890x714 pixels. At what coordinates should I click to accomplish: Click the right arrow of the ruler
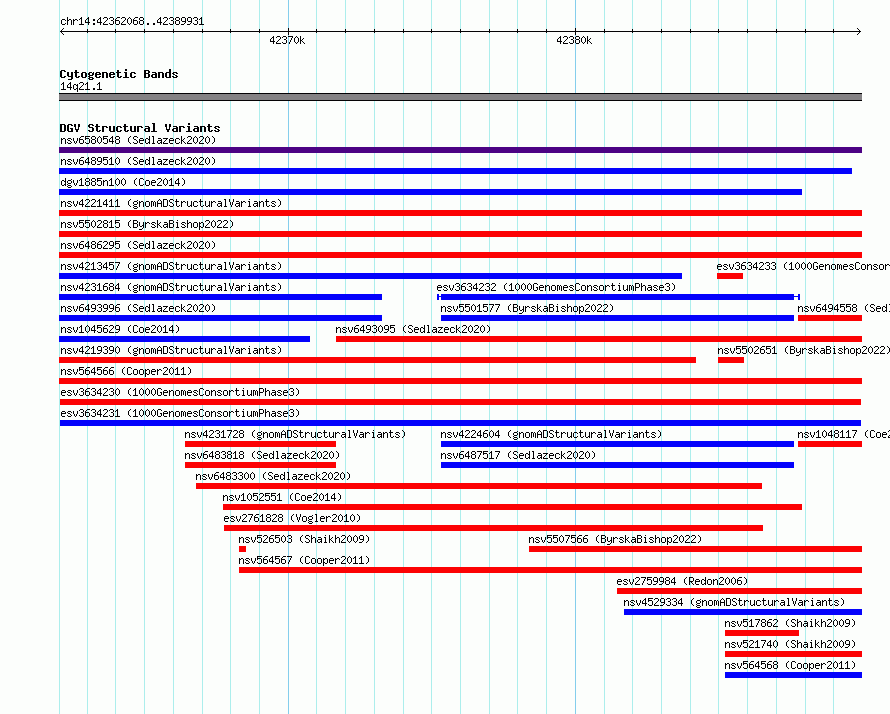tap(859, 31)
